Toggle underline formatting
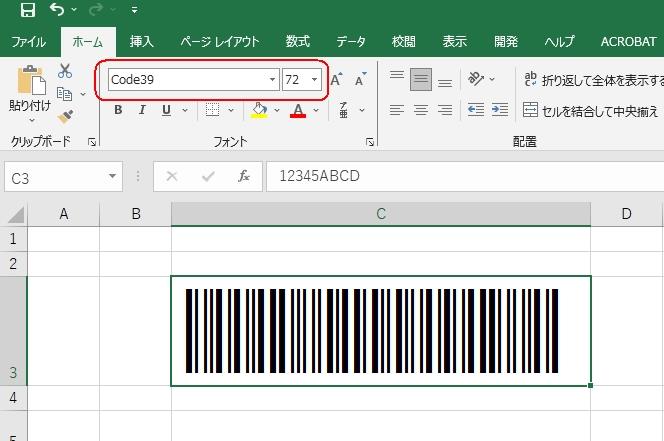Screen dimensions: 664x441 point(166,110)
